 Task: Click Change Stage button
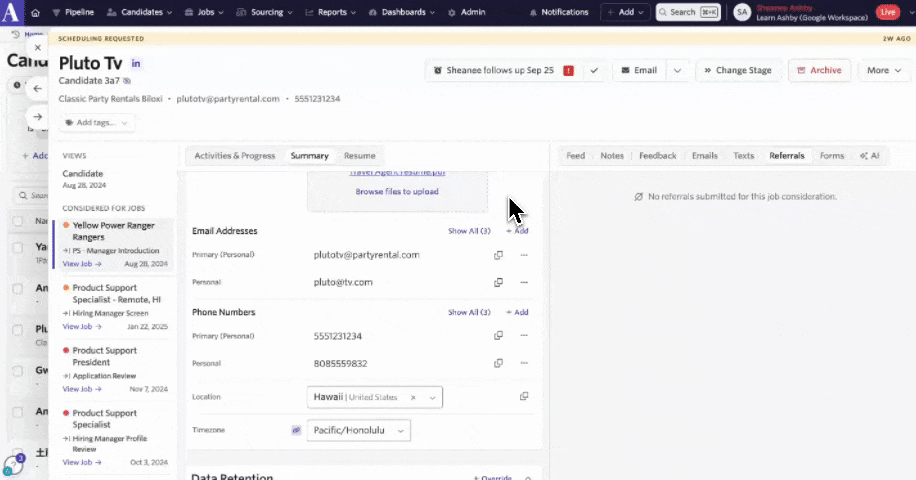[x=738, y=71]
